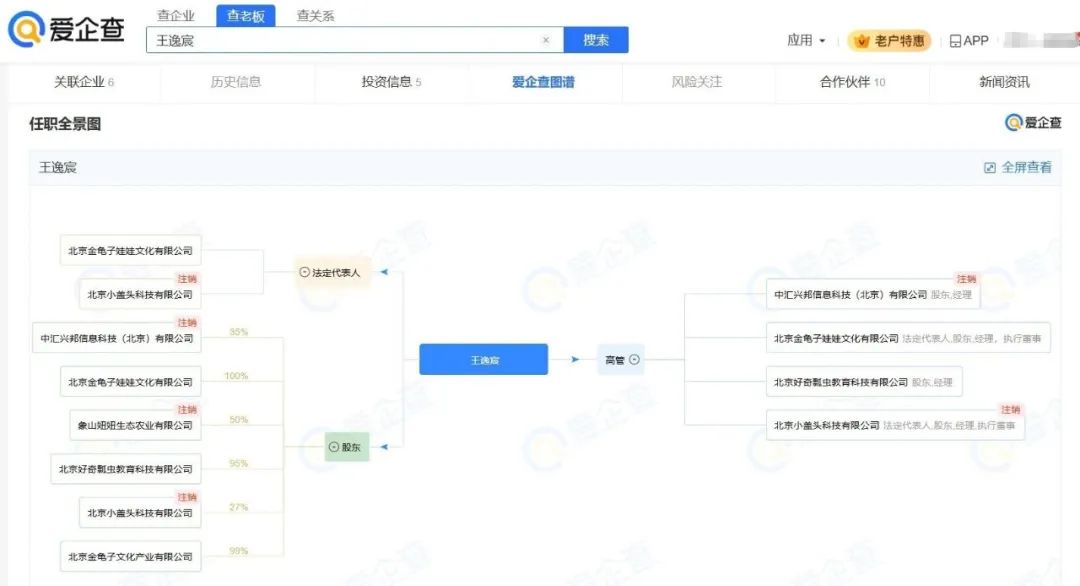
Task: Open 中汇兴邦信息科技 node with 35% share
Action: pos(116,338)
